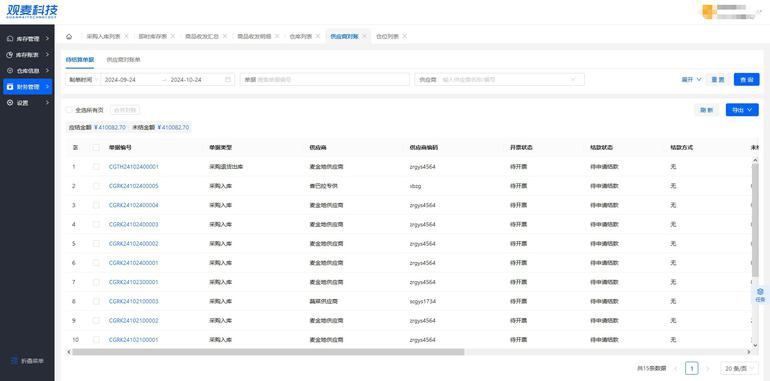Image resolution: width=770 pixels, height=381 pixels.
Task: Click the 观麦科技 logo
Action: tap(32, 11)
